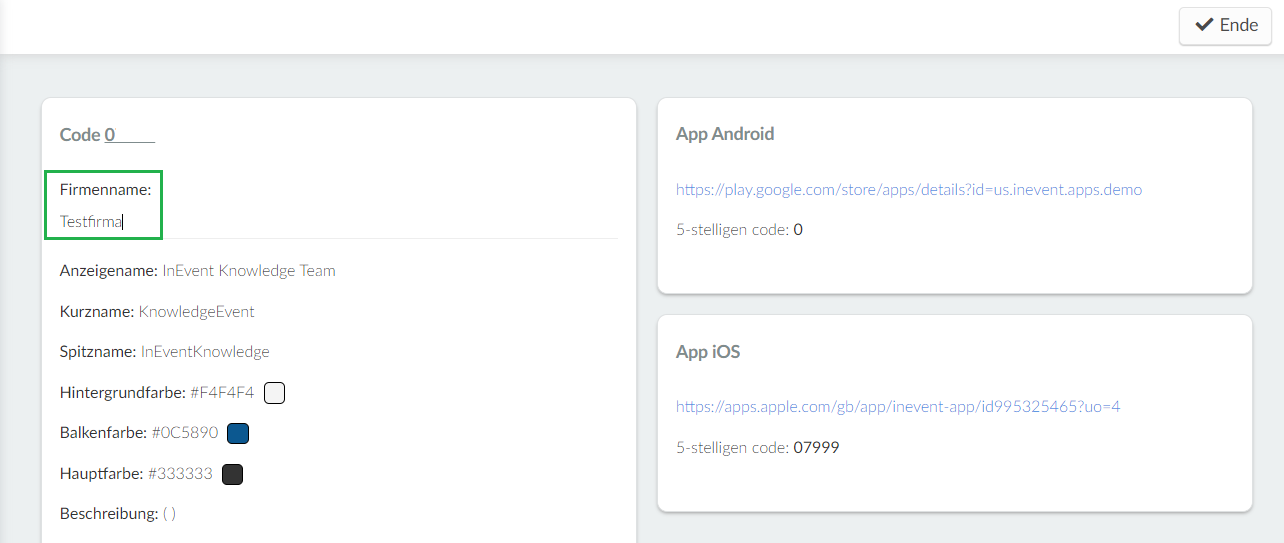
Task: Click the Ende button checkmark icon
Action: (x=1204, y=25)
